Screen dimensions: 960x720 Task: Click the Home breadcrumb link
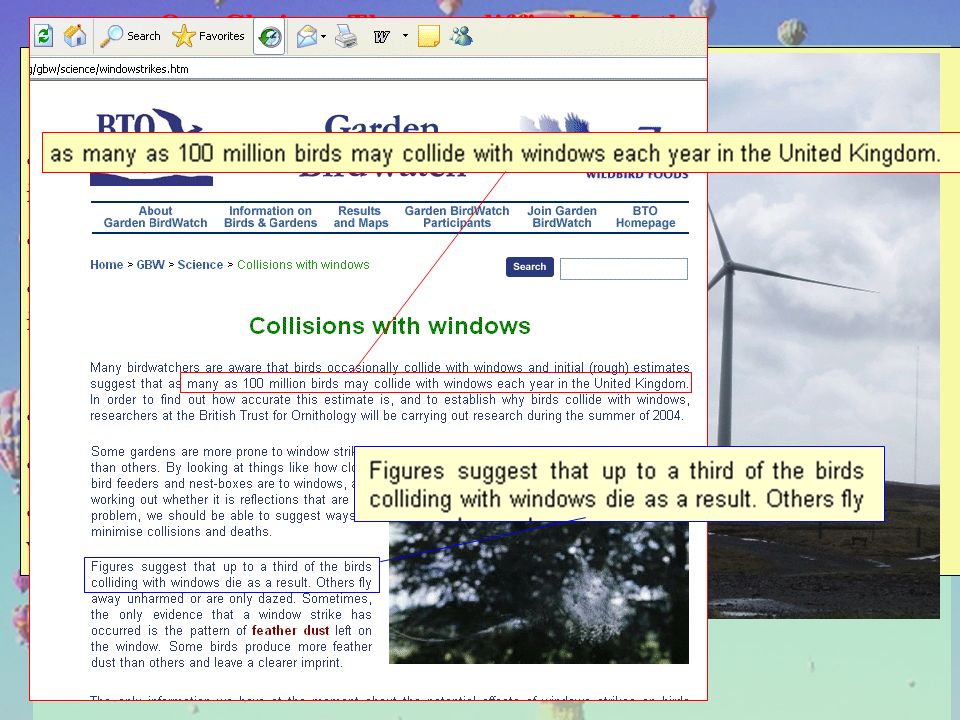click(107, 264)
